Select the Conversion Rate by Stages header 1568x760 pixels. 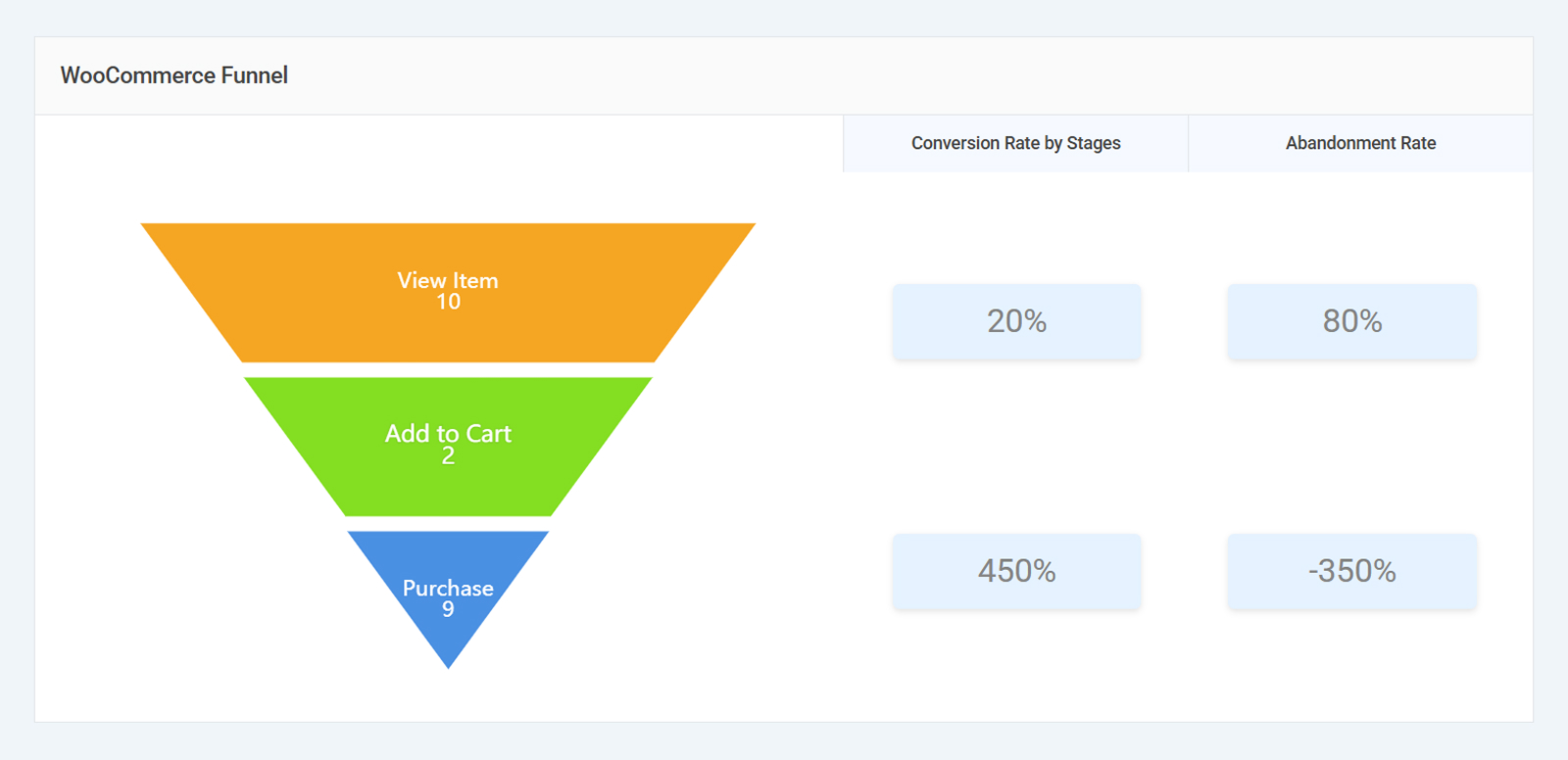pos(1015,143)
